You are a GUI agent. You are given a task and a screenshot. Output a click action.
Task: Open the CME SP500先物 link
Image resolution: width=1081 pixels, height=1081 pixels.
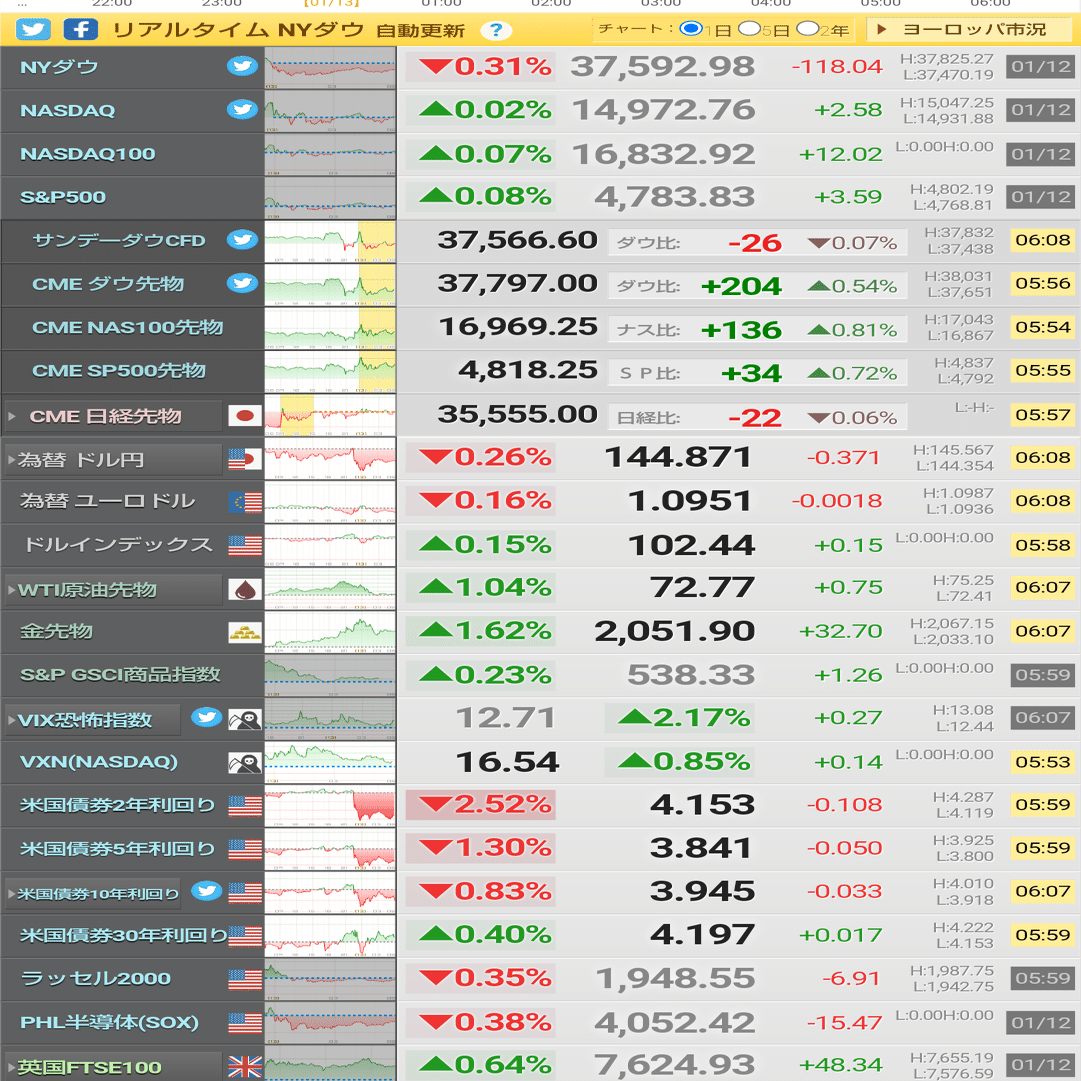(x=119, y=371)
